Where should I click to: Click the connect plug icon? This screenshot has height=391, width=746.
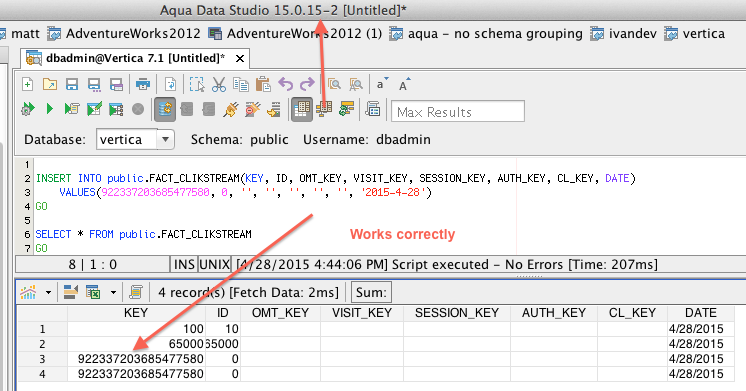231,109
